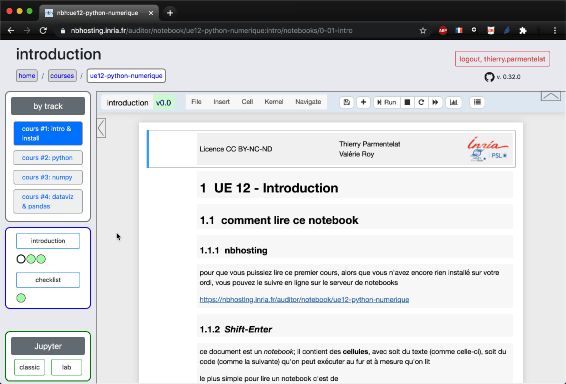566x384 pixels.
Task: Click the courses breadcrumb
Action: coord(62,76)
